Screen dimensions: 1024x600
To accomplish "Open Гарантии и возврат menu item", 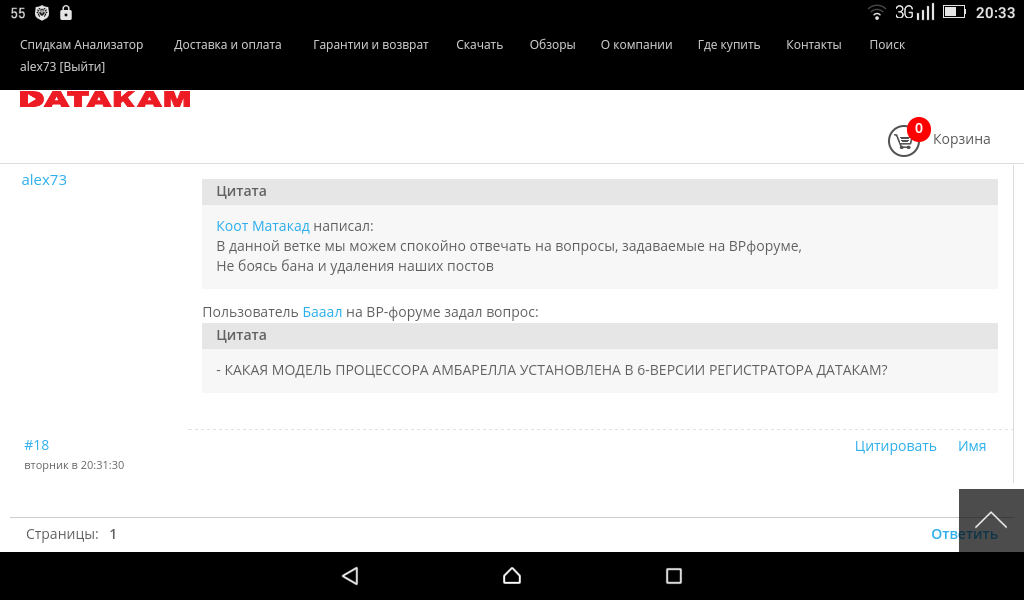I will tap(370, 45).
